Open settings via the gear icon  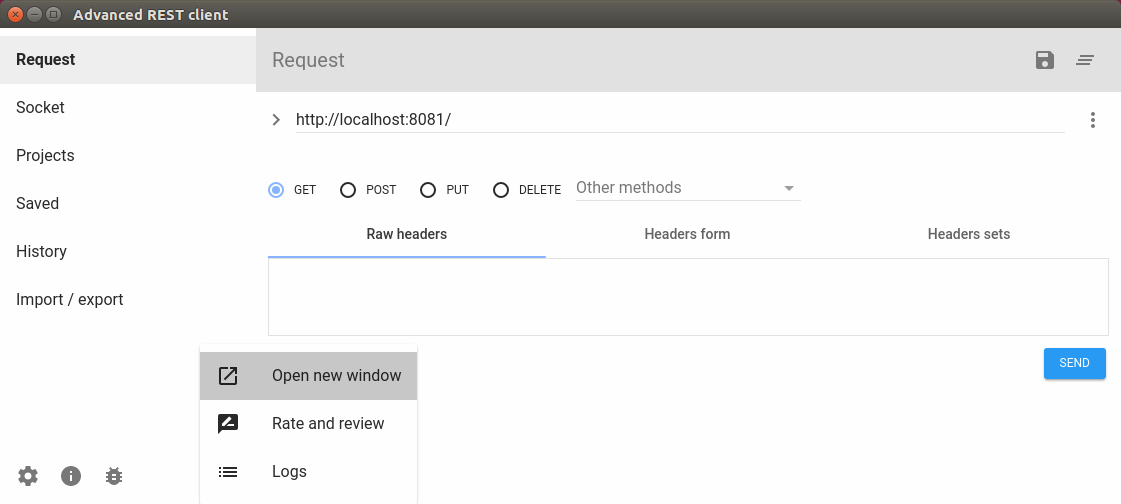point(28,476)
